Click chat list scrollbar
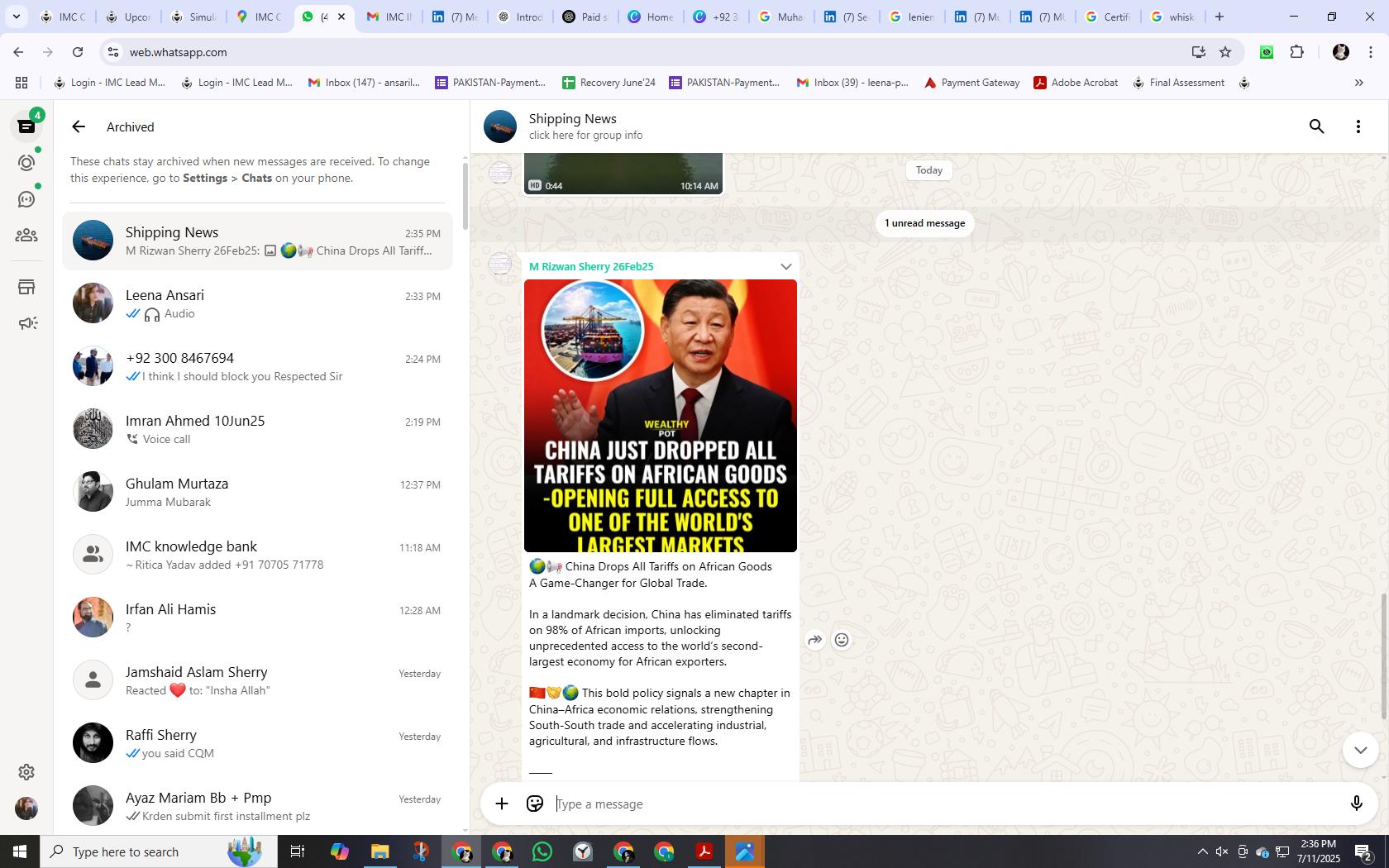This screenshot has height=868, width=1389. point(465,197)
